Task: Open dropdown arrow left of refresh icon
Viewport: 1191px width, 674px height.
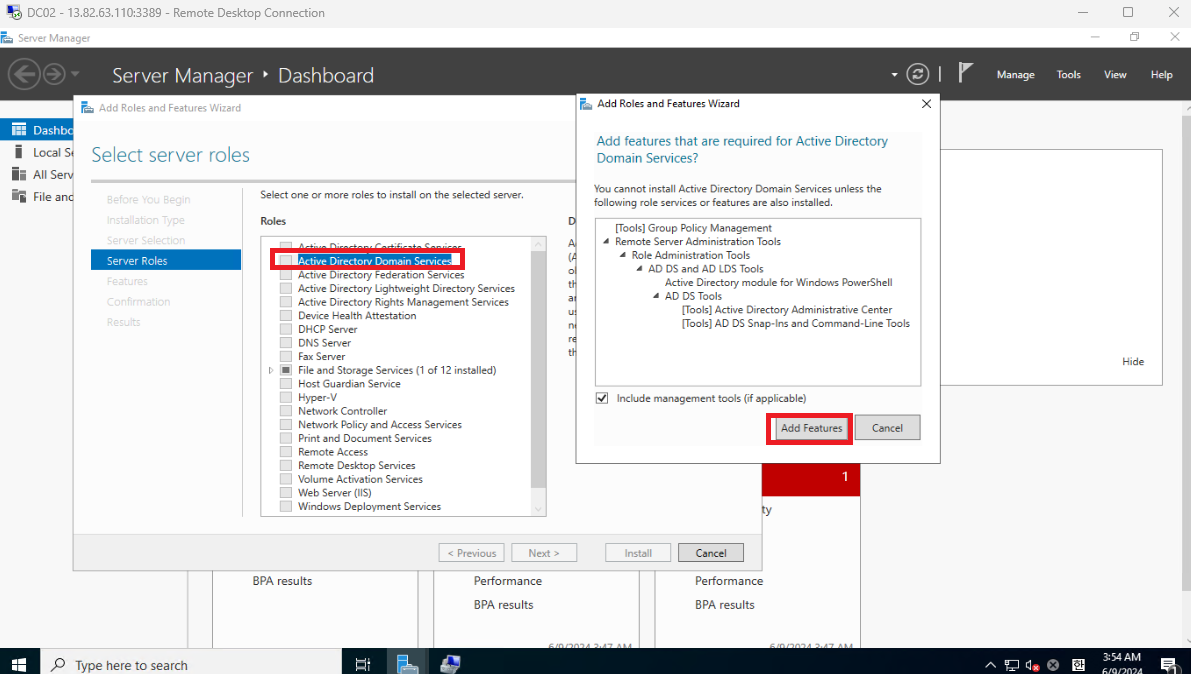Action: (x=894, y=74)
